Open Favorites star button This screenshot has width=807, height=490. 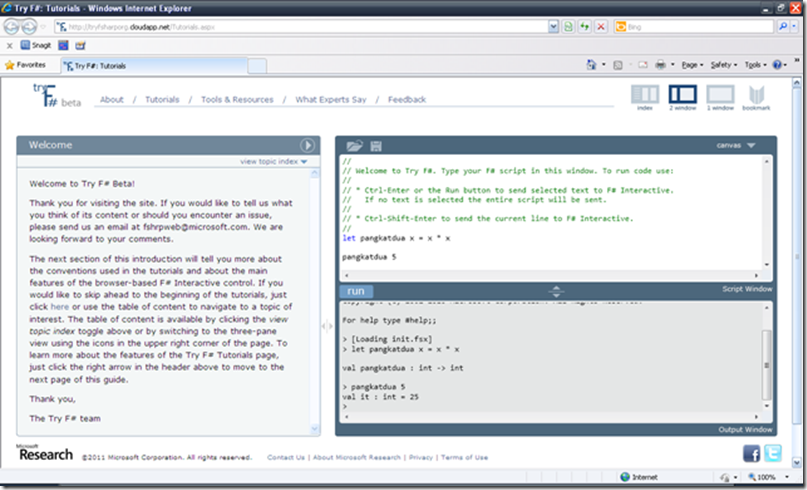click(25, 65)
